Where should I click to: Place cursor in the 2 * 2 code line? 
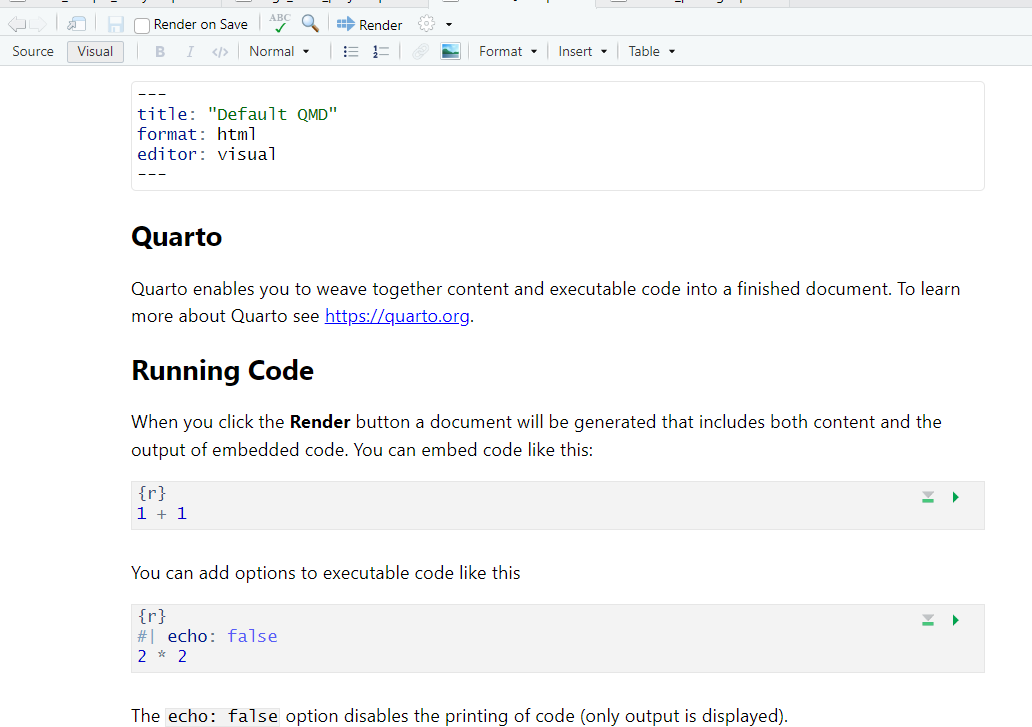click(x=162, y=657)
